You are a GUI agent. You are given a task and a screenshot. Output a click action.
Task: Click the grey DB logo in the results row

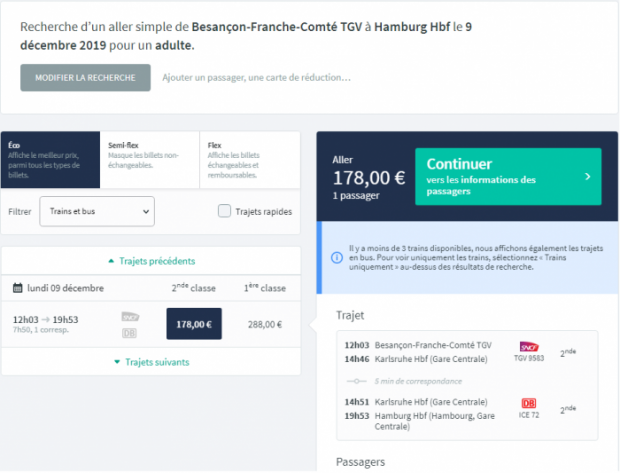tap(129, 333)
